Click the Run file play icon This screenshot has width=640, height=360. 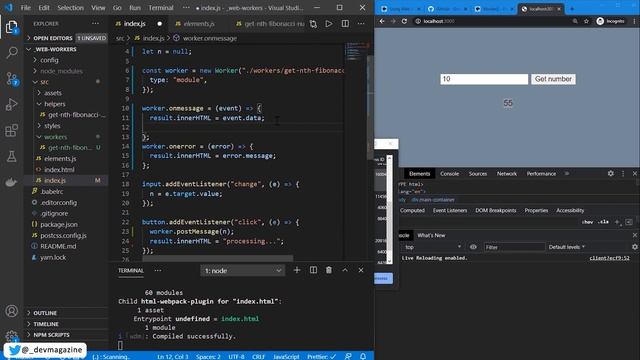pyautogui.click(x=329, y=24)
